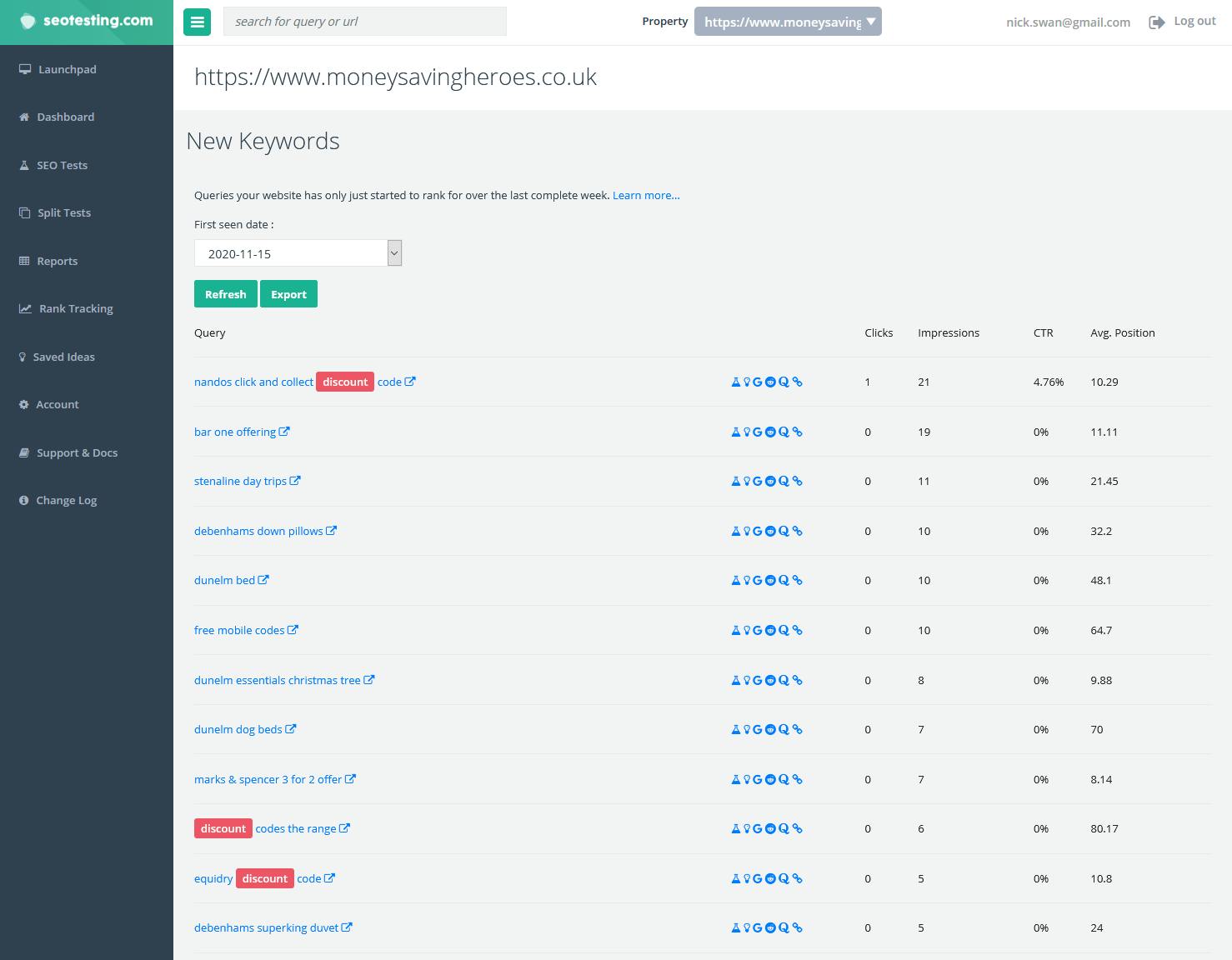This screenshot has height=960, width=1232.
Task: Click the Log out icon button
Action: click(x=1156, y=22)
